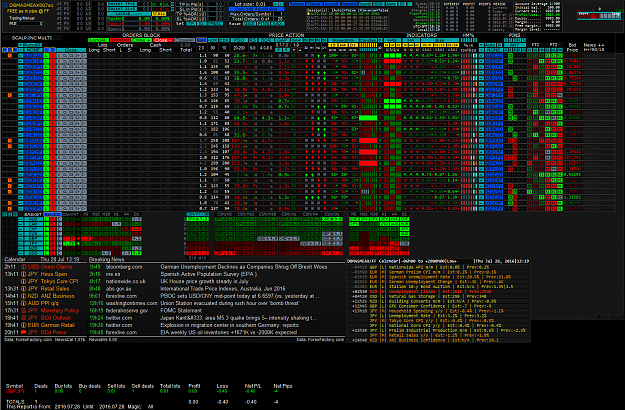The height and width of the screenshot is (410, 625).
Task: Click the GBPJPY symbol in the report
Action: (15, 391)
